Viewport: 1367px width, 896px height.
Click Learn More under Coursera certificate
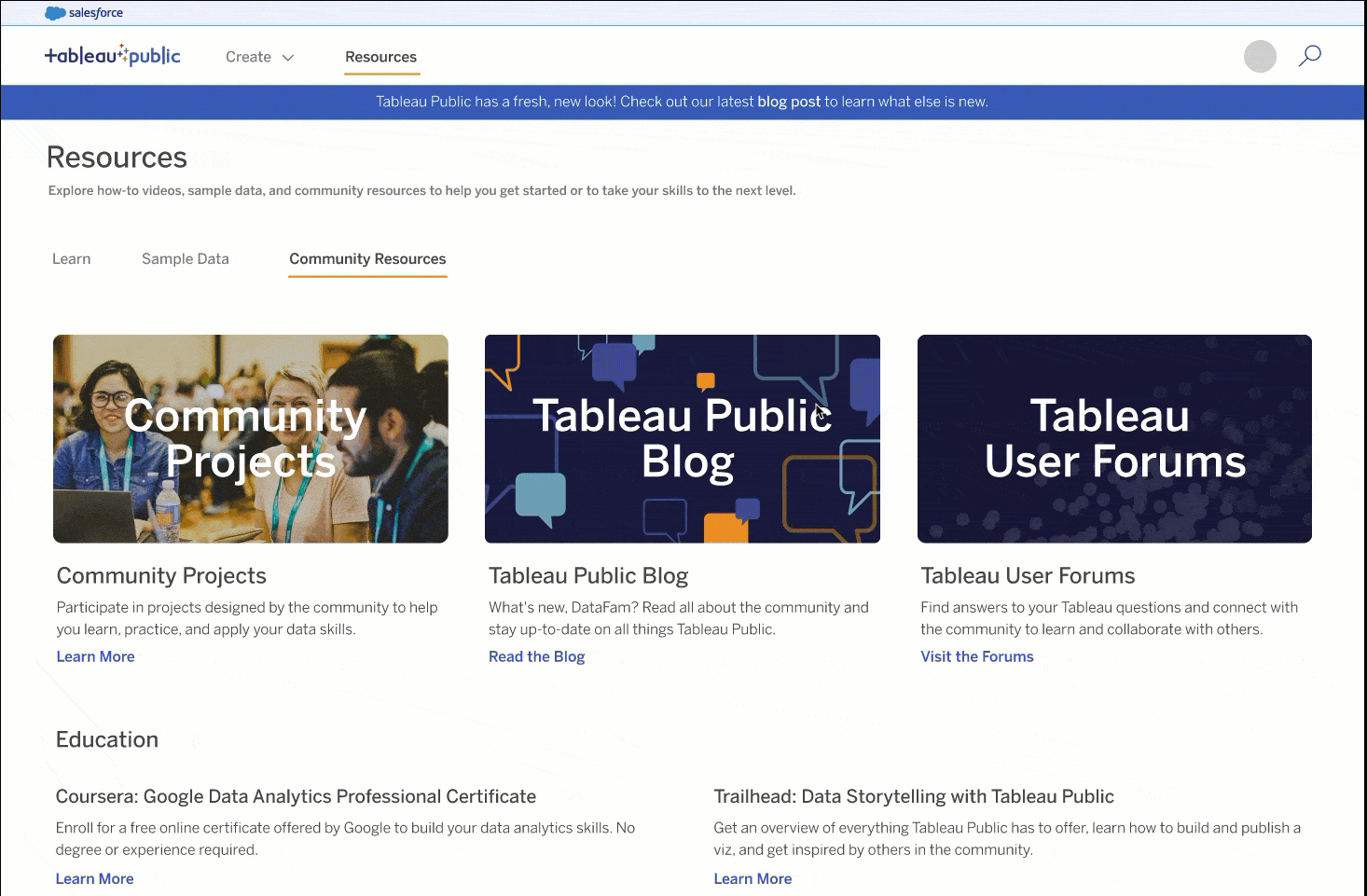94,878
